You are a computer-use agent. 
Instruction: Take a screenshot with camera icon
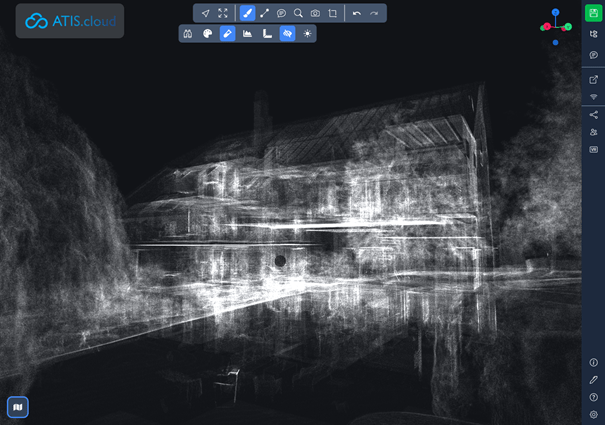point(315,13)
